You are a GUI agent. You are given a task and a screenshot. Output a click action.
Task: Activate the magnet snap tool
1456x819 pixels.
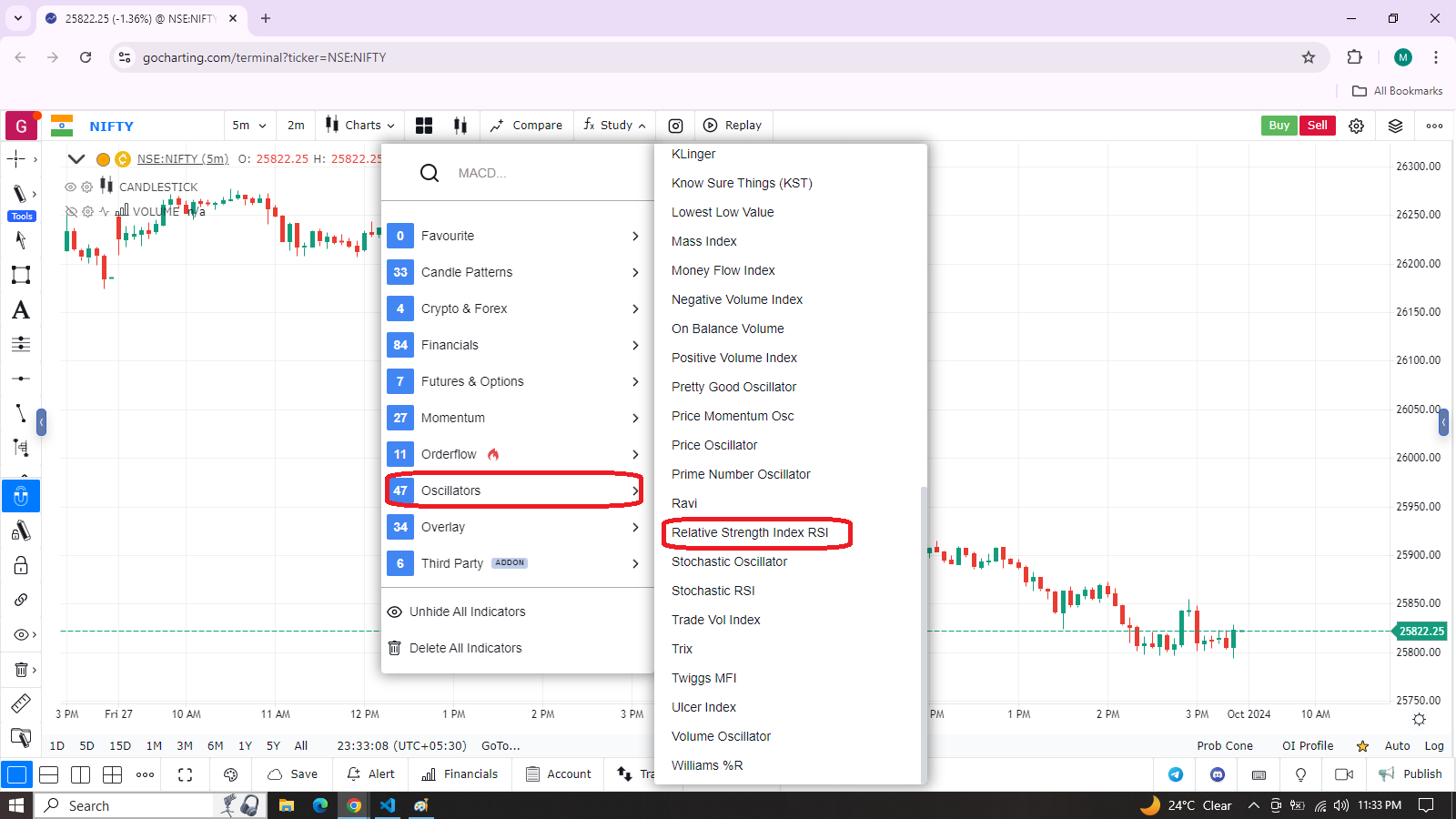click(x=21, y=497)
